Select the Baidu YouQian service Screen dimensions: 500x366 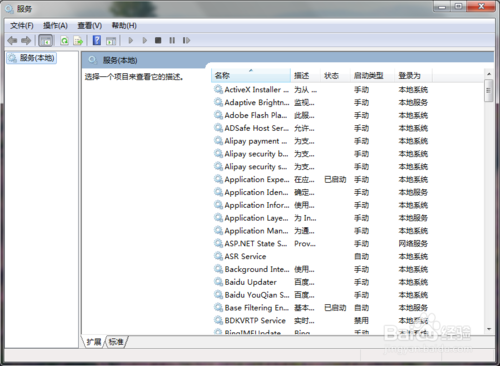[x=321, y=295]
